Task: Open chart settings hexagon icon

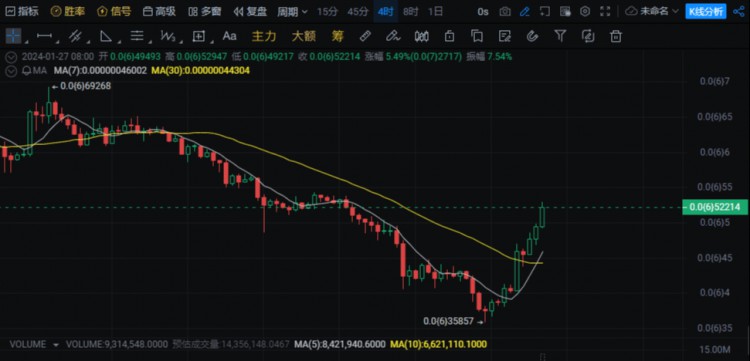Action: 585,11
